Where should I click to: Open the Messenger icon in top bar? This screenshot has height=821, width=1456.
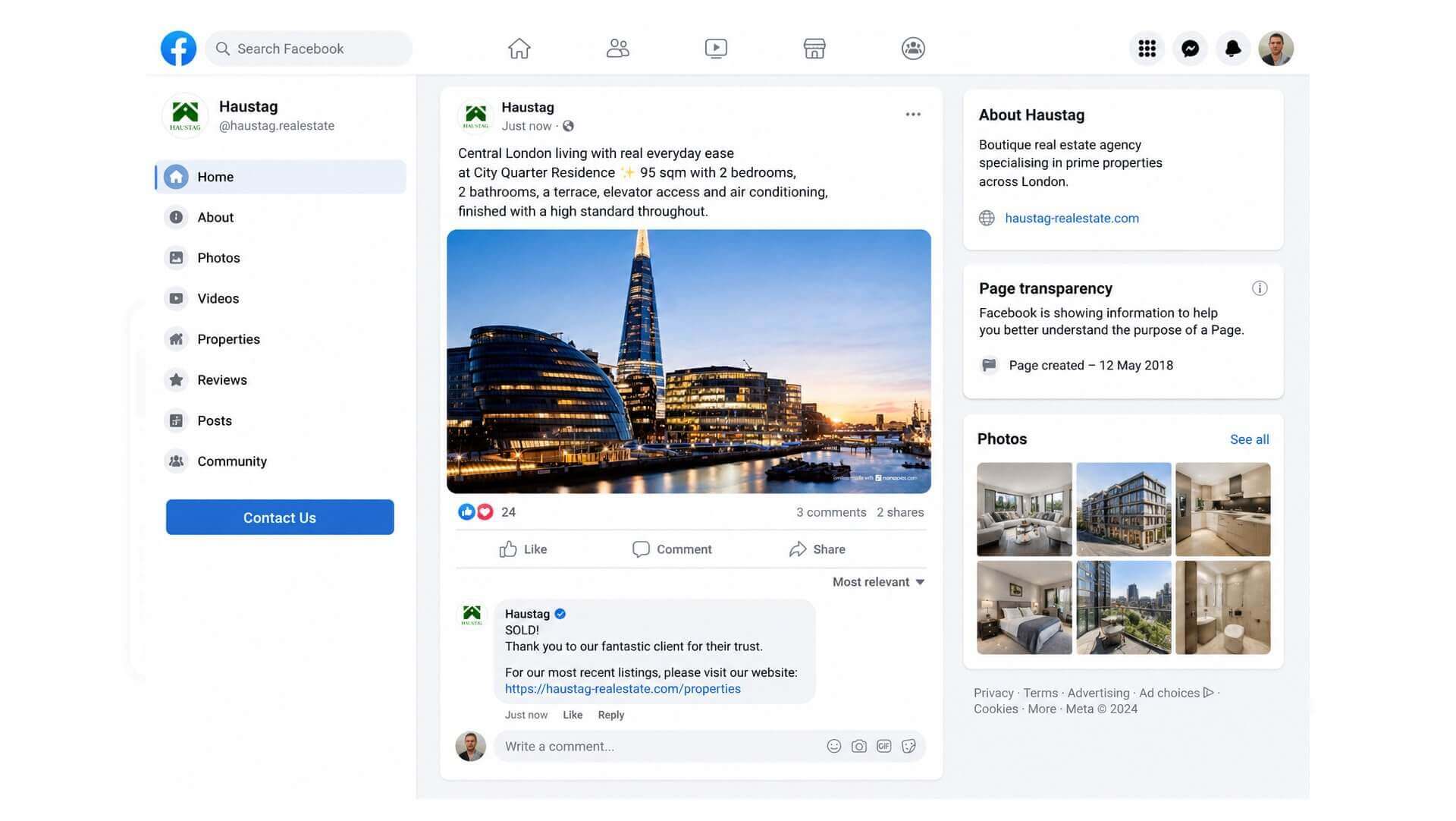[1190, 49]
